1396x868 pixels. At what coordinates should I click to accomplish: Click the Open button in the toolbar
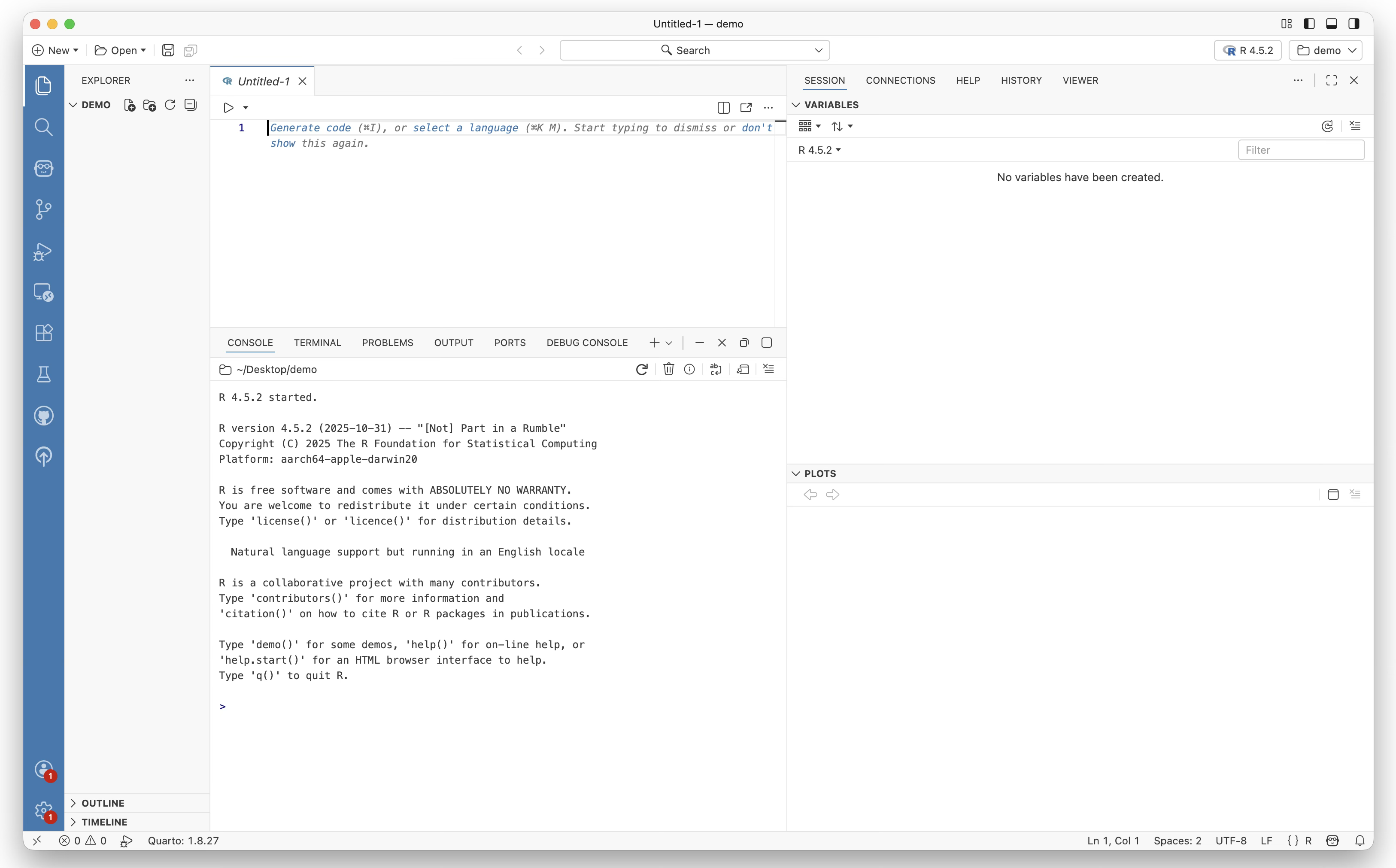coord(120,50)
